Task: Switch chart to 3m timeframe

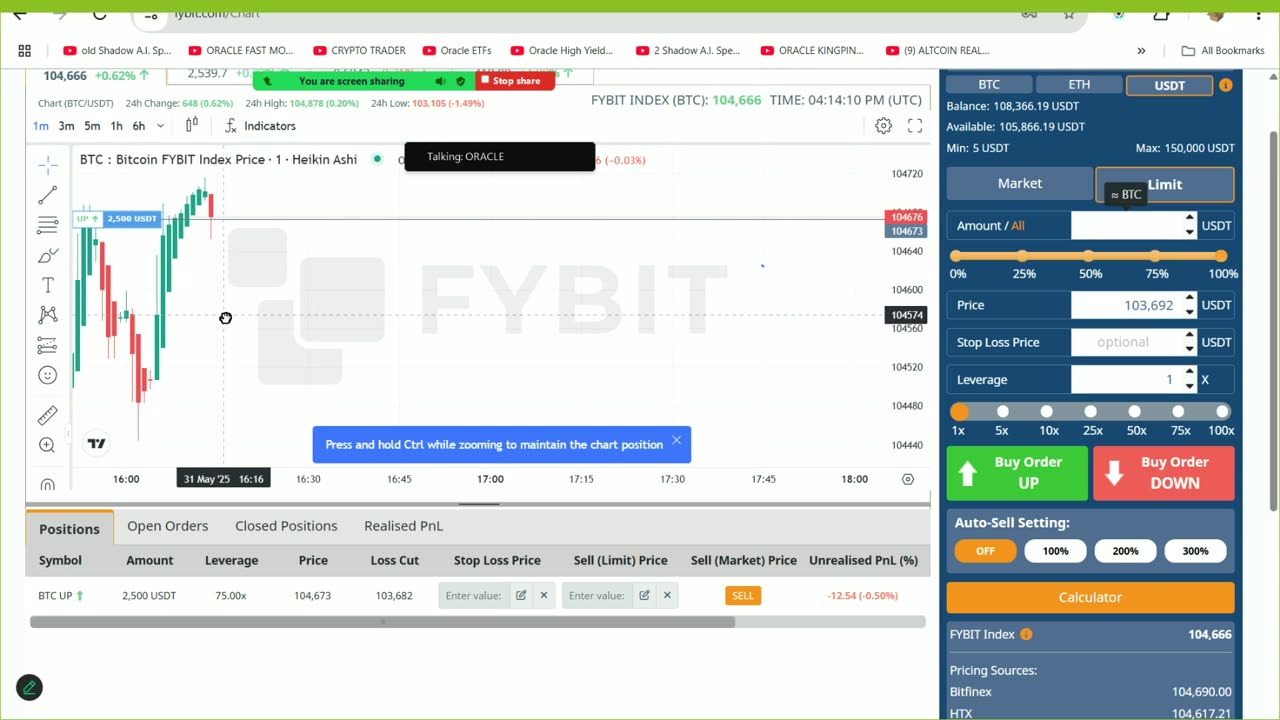Action: [66, 126]
